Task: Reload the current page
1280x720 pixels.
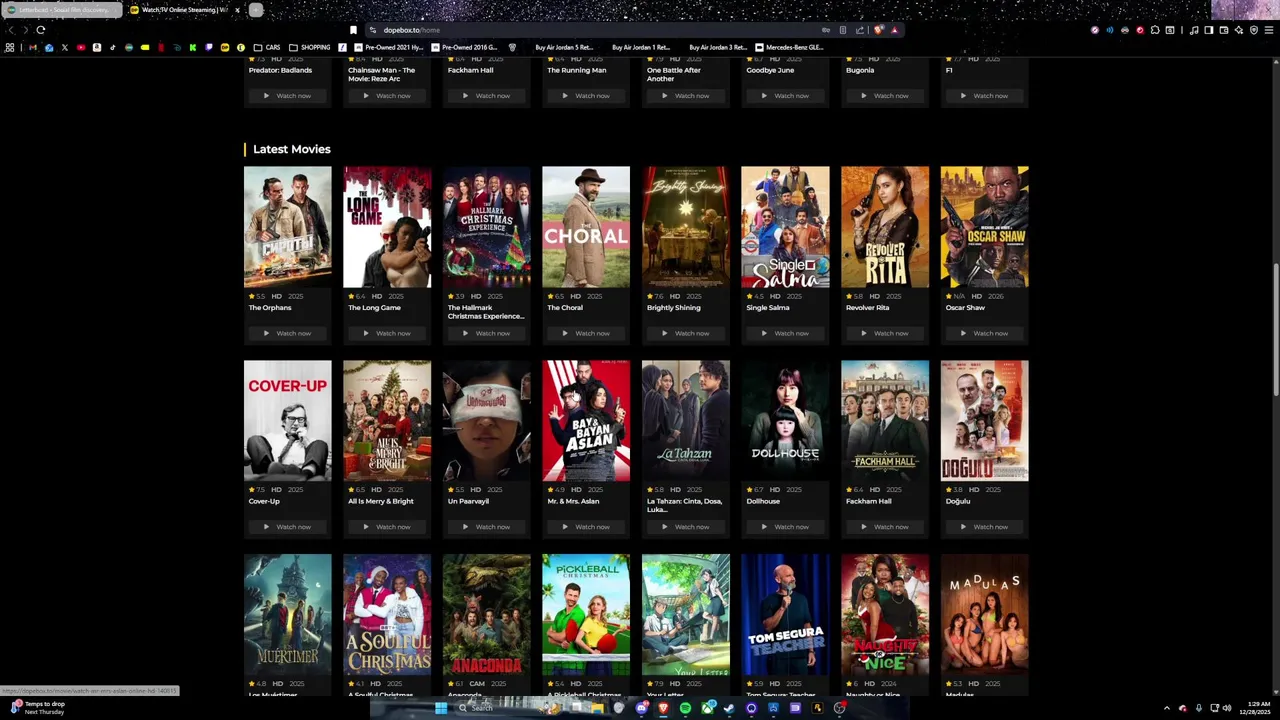Action: 41,30
